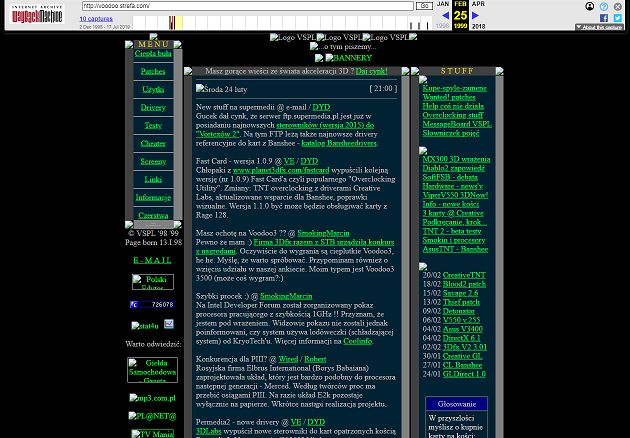Open www.planet3dfx.com/fastcard link
This screenshot has height=438, width=630.
281,170
